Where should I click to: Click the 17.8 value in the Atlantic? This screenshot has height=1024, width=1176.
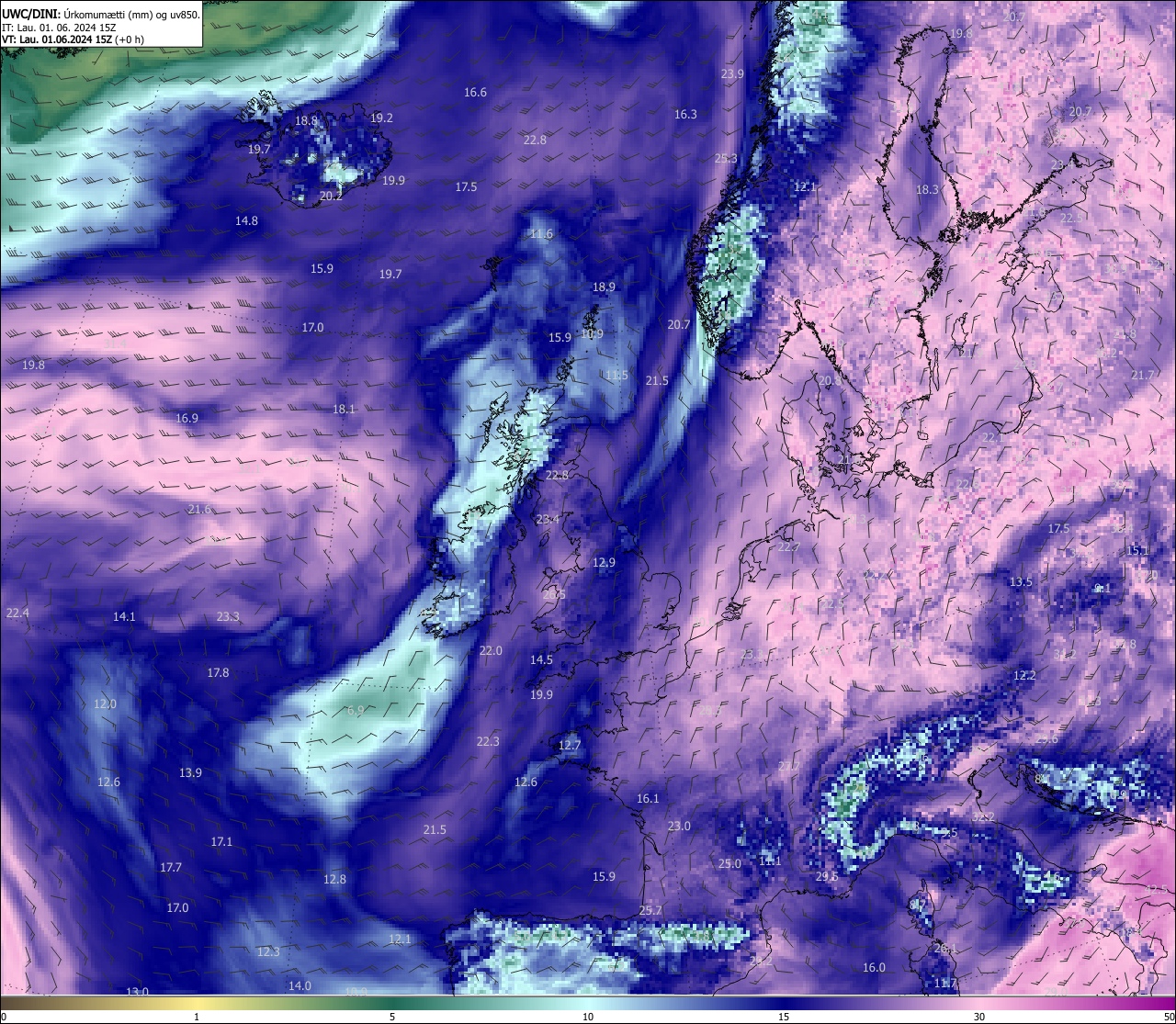218,673
